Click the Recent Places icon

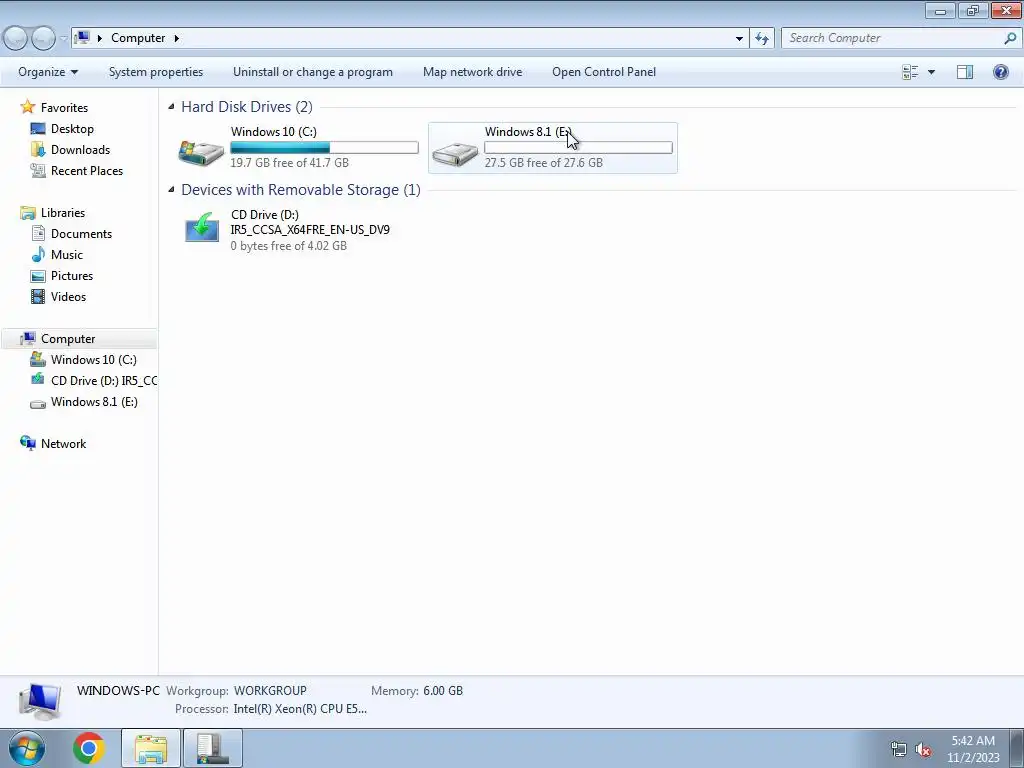coord(38,170)
